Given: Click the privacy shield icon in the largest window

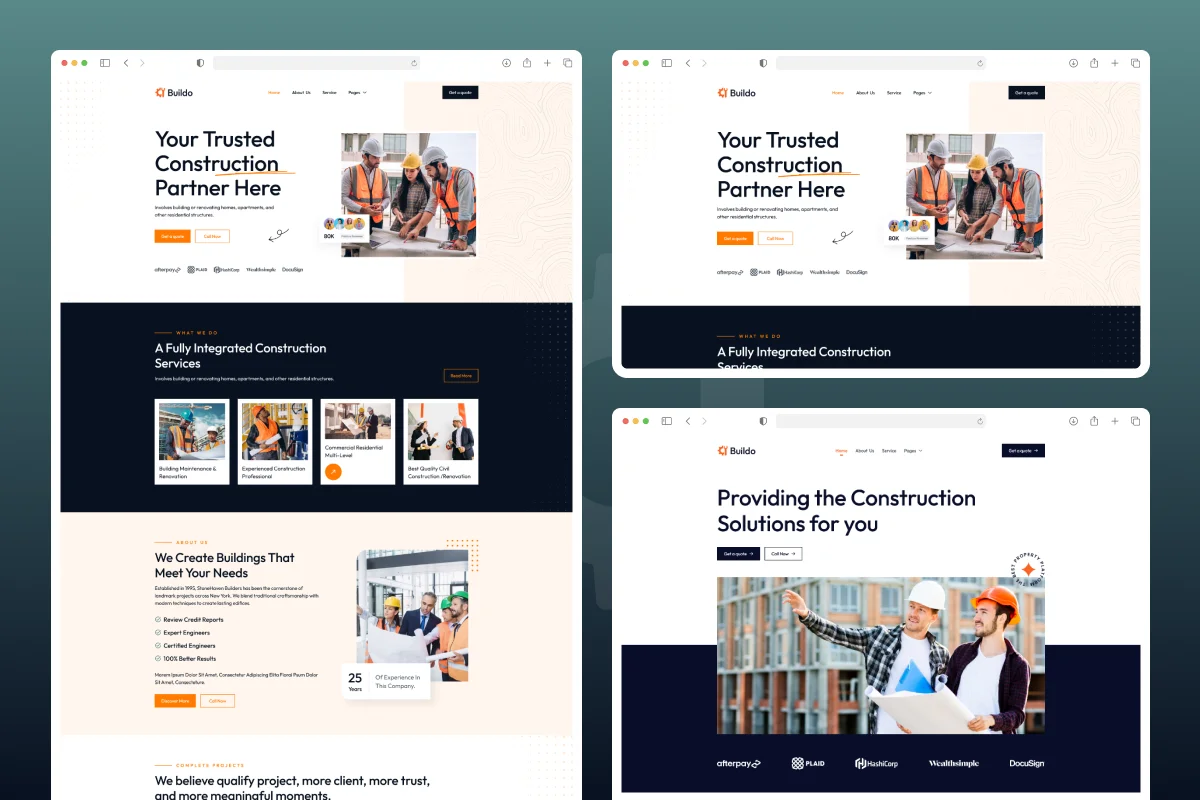Looking at the screenshot, I should point(200,63).
